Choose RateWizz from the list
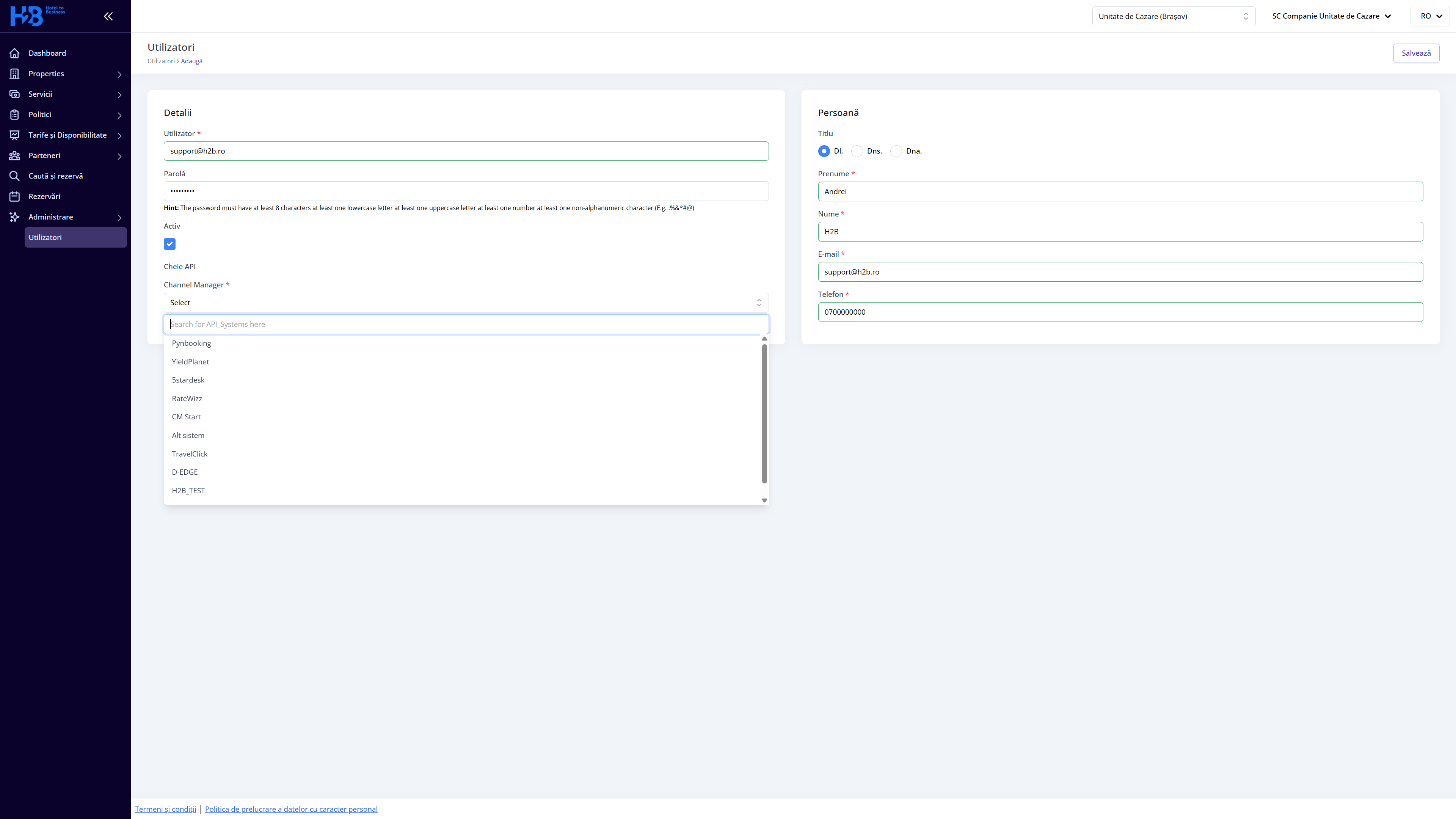1456x819 pixels. point(462,399)
